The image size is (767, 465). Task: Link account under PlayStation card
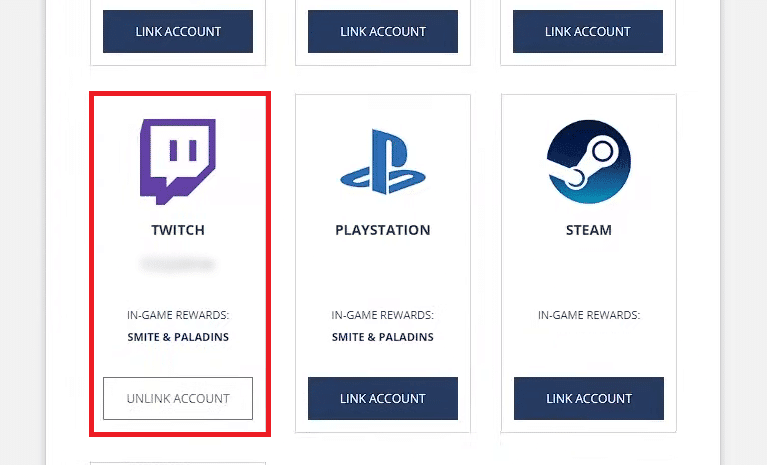[x=383, y=398]
